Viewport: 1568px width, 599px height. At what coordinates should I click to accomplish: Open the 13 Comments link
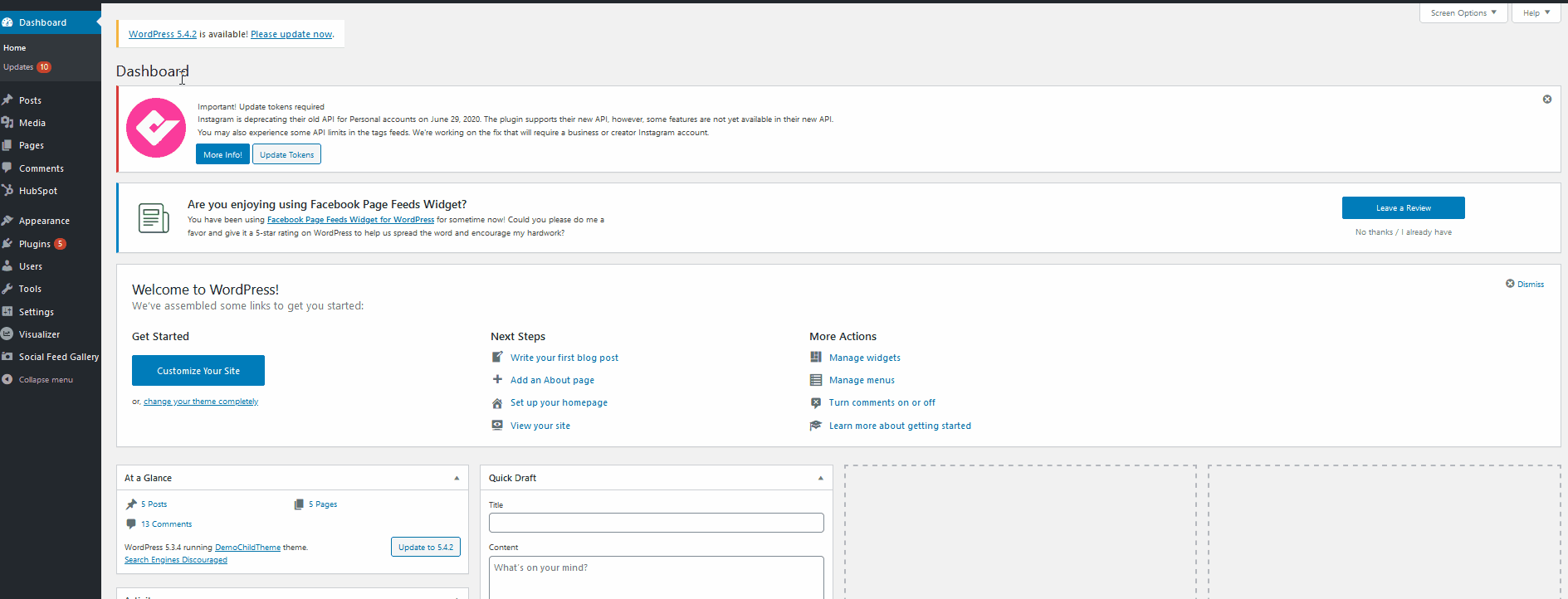pos(166,524)
